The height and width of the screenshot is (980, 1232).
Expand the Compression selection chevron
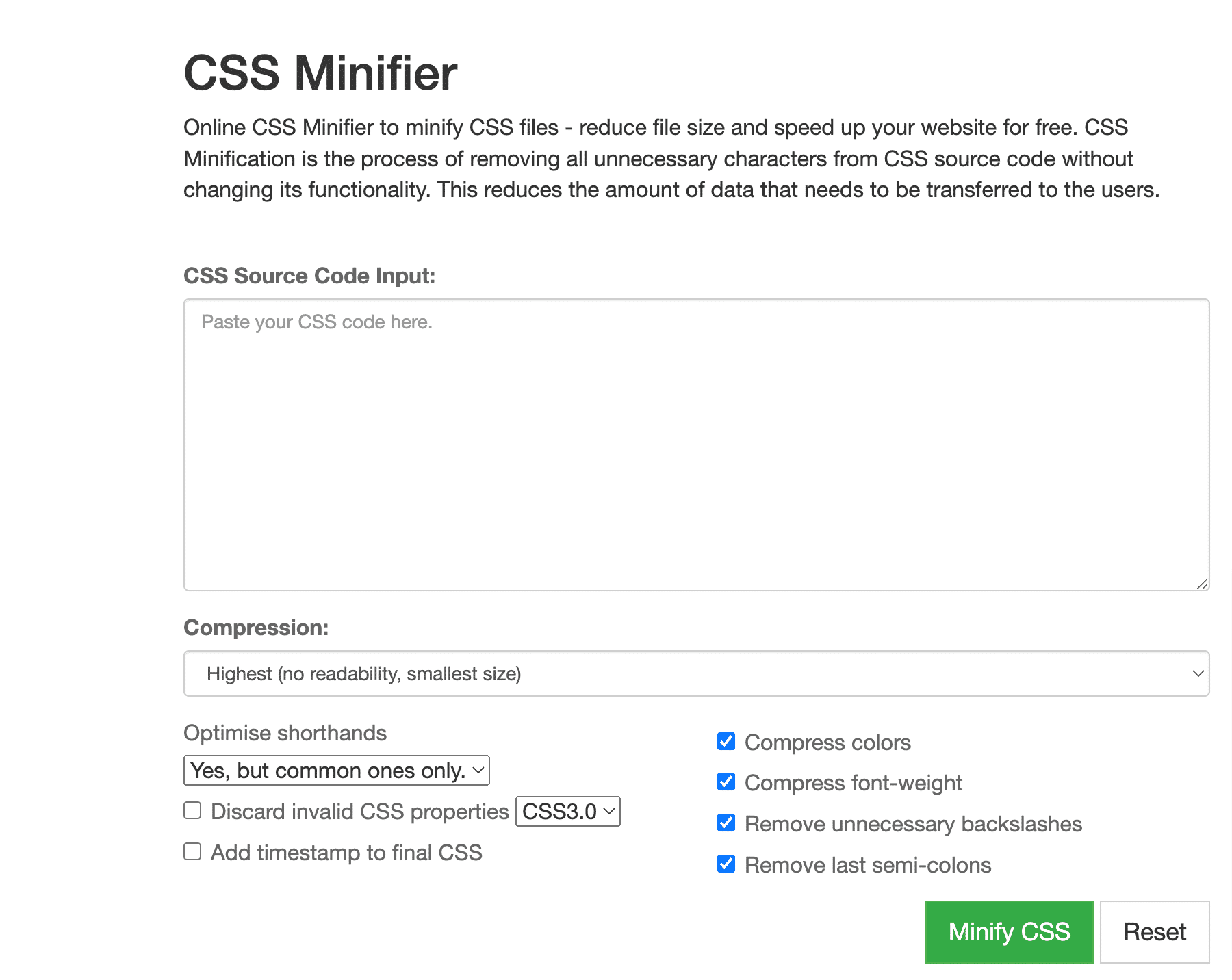pos(1197,673)
